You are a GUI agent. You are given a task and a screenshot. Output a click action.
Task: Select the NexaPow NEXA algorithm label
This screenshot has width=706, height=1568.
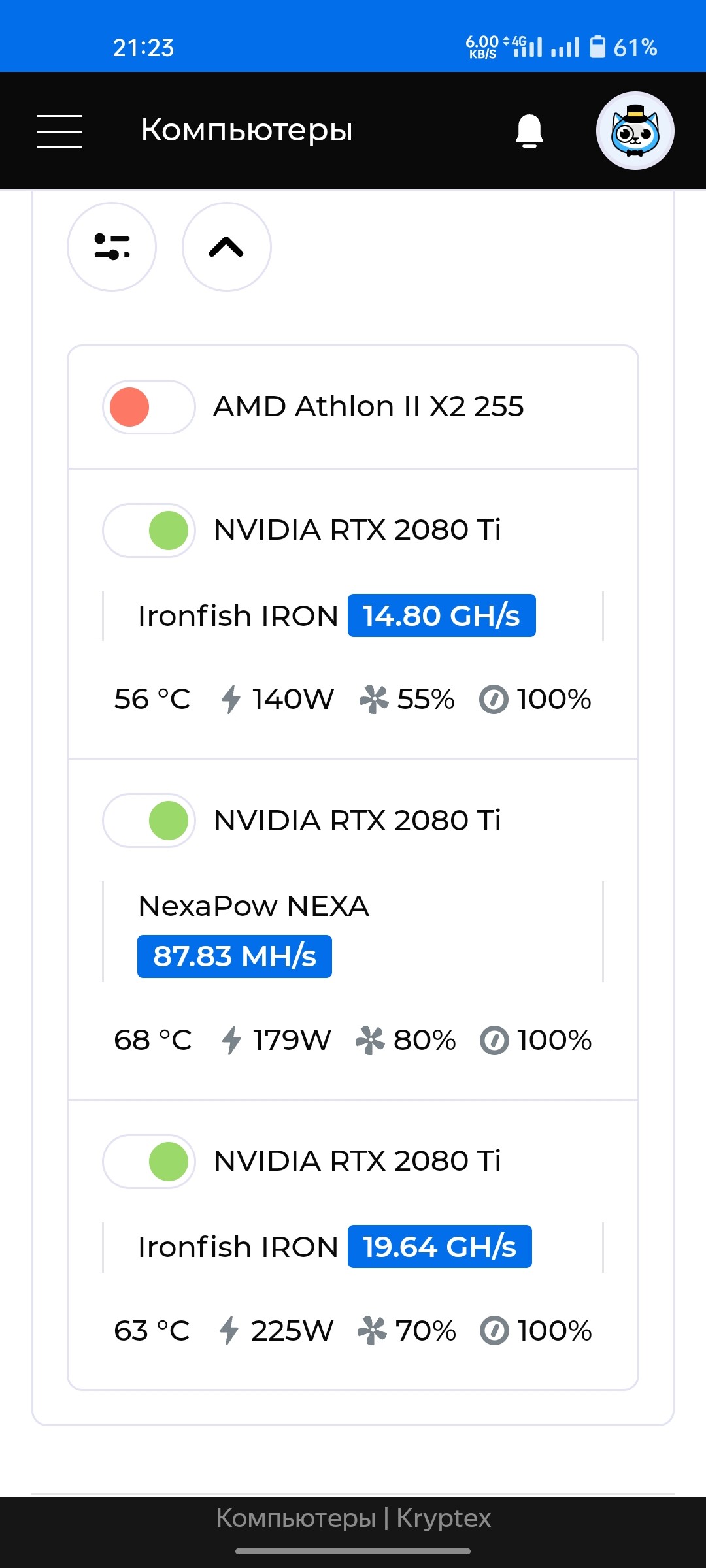[x=254, y=906]
